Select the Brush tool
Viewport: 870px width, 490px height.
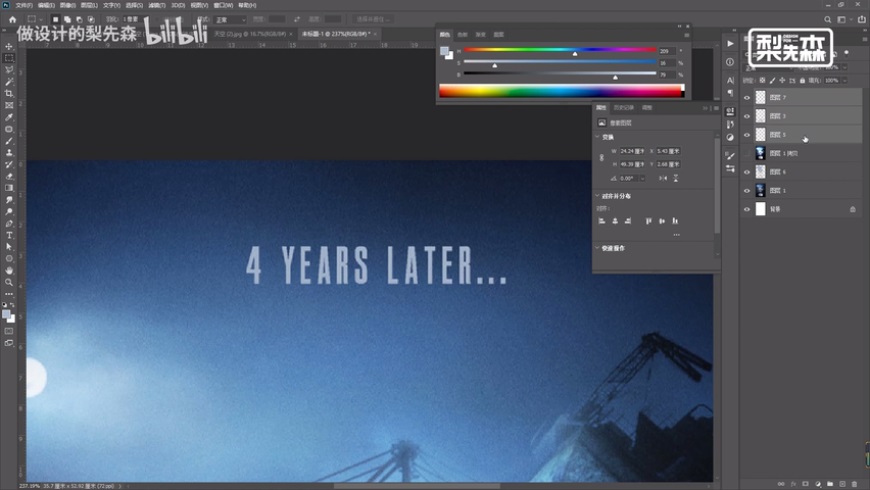(x=9, y=141)
